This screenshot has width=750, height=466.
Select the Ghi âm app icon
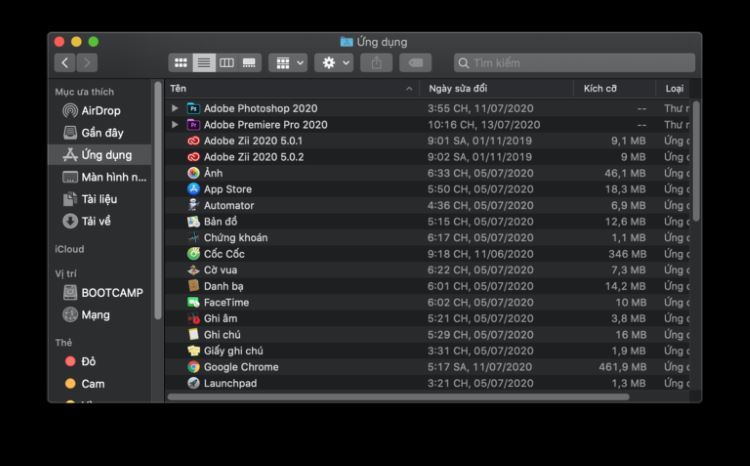point(193,318)
